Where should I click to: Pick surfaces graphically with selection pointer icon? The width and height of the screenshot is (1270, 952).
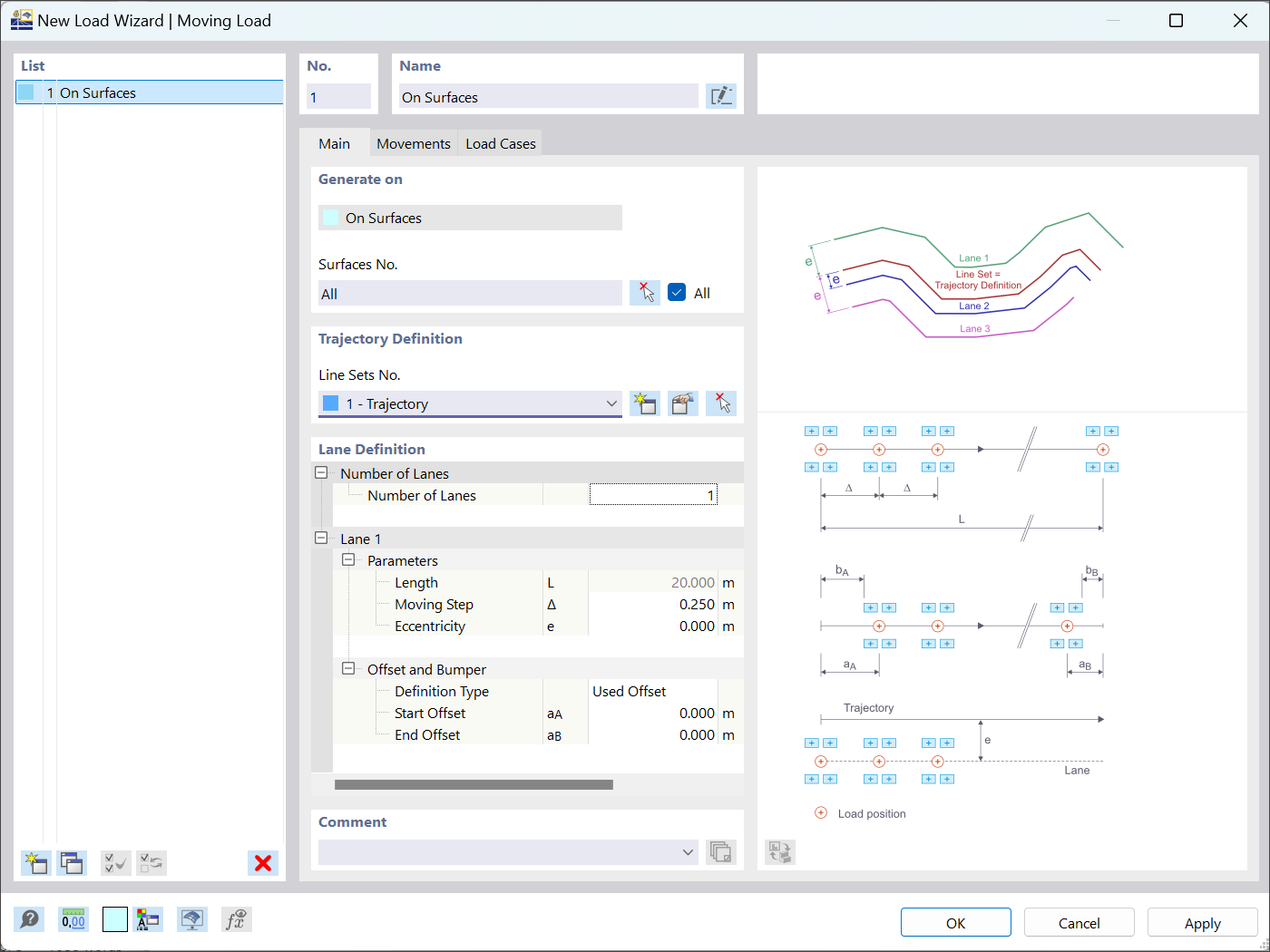point(645,292)
